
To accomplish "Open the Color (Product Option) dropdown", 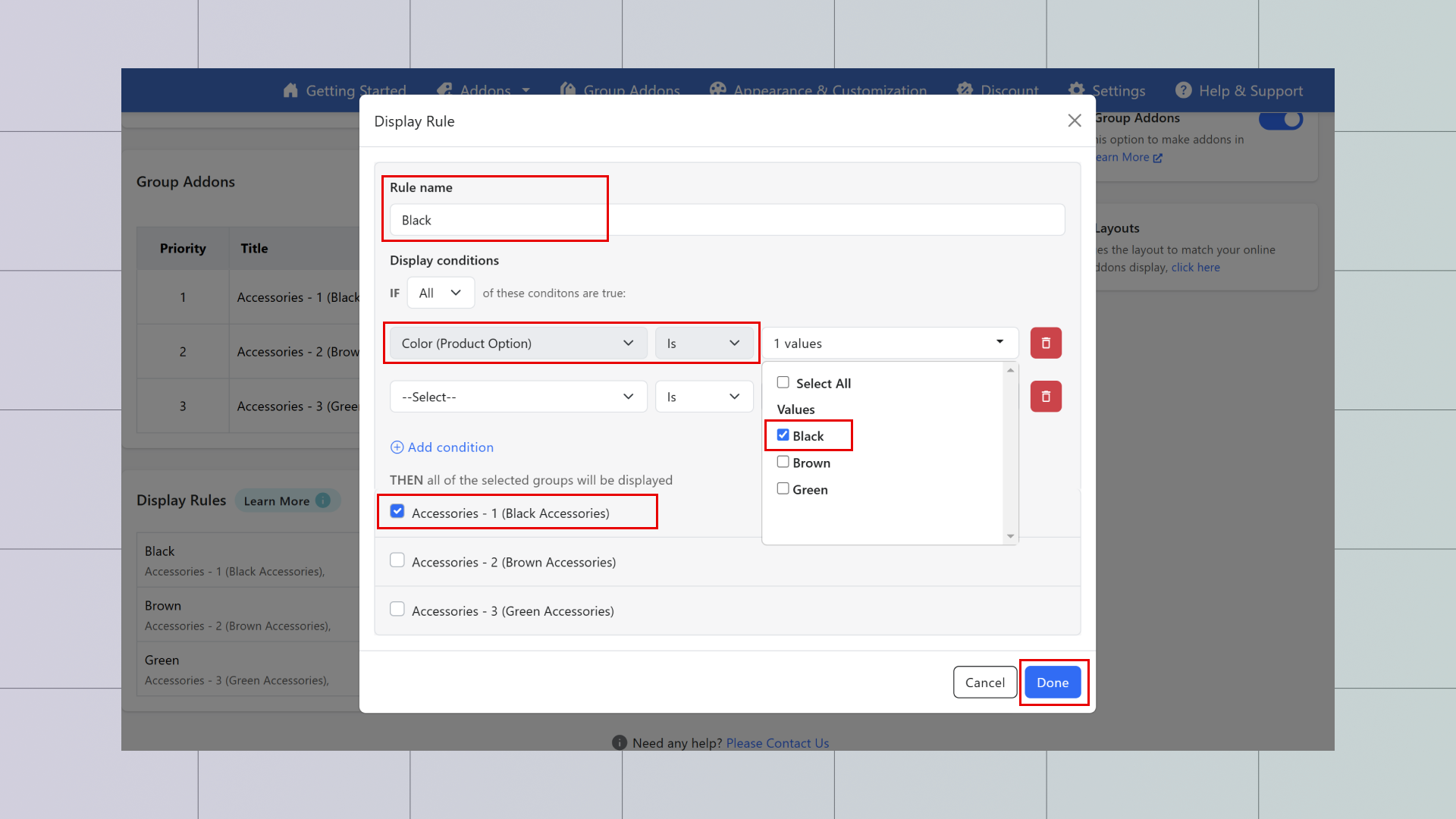I will tap(517, 344).
